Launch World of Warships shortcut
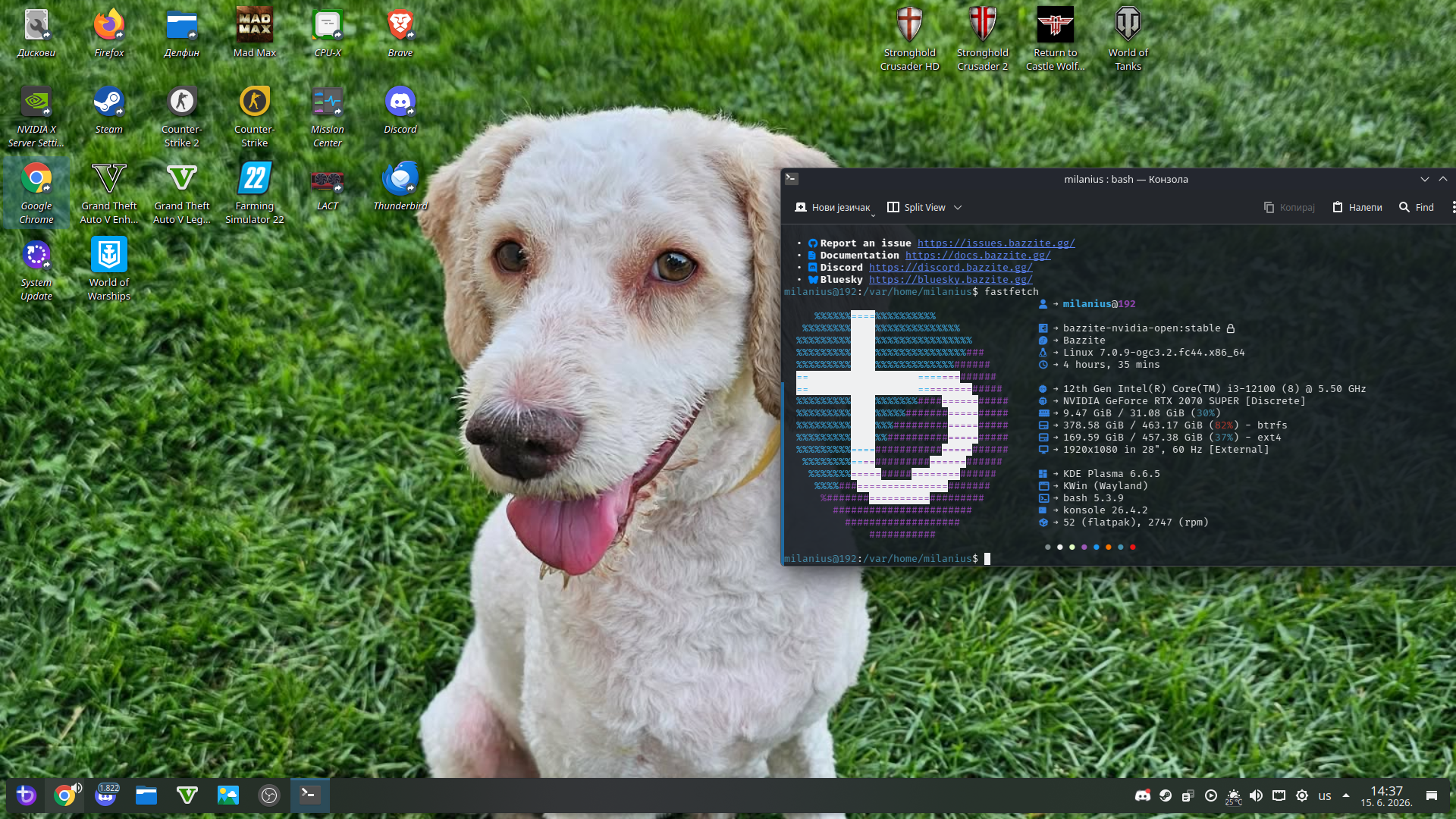The height and width of the screenshot is (819, 1456). pos(109,270)
